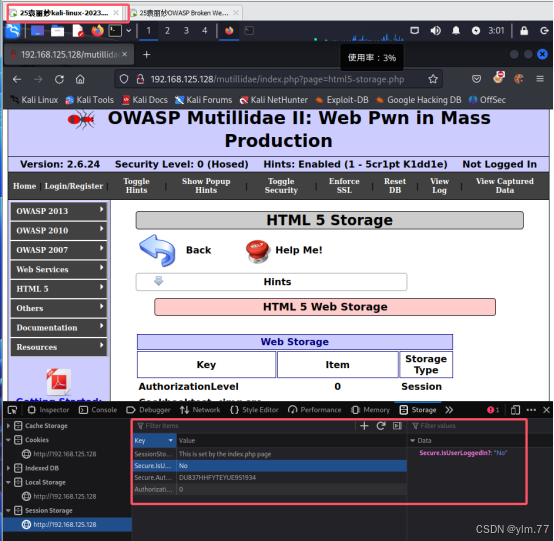Open the Pocket save icon

(x=476, y=79)
